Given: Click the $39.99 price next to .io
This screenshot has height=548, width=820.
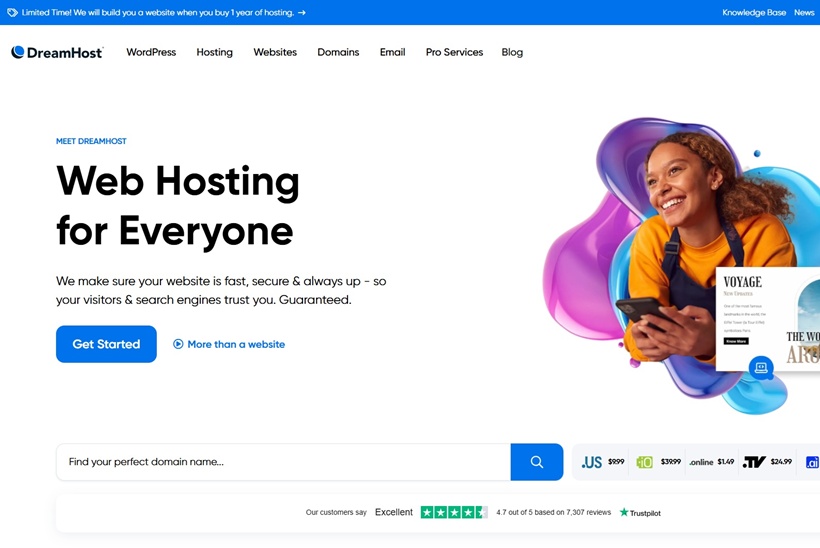Looking at the screenshot, I should click(670, 462).
